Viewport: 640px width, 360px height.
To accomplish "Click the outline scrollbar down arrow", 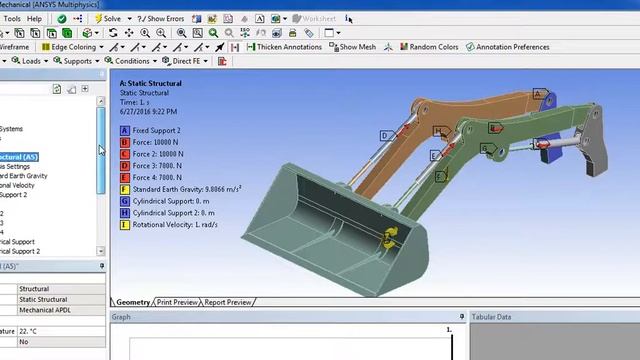I will (101, 251).
